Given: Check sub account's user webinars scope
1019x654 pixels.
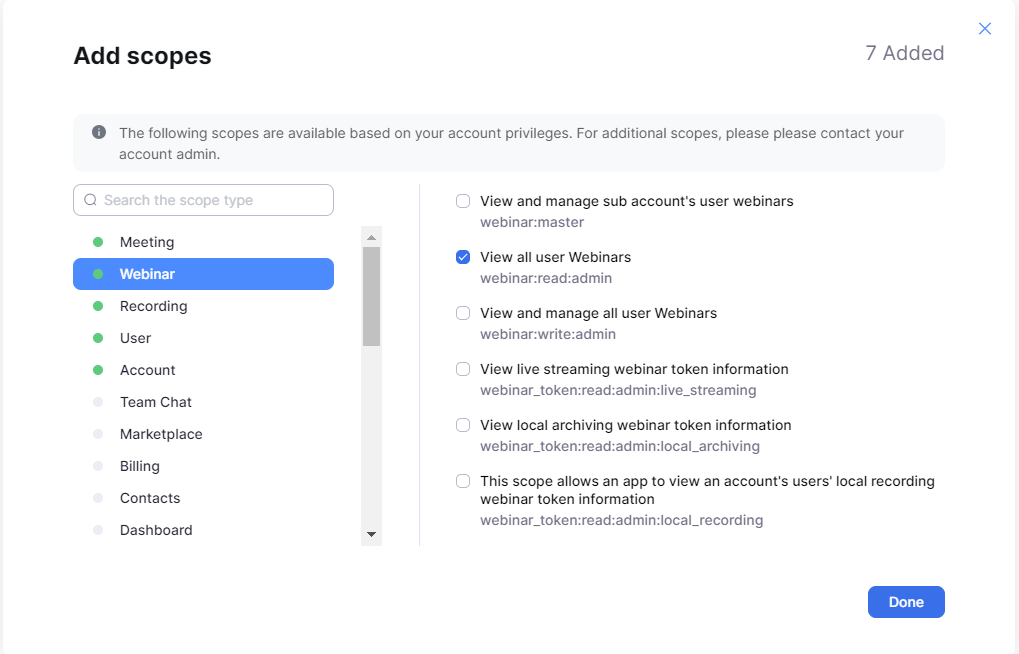Looking at the screenshot, I should click(463, 201).
